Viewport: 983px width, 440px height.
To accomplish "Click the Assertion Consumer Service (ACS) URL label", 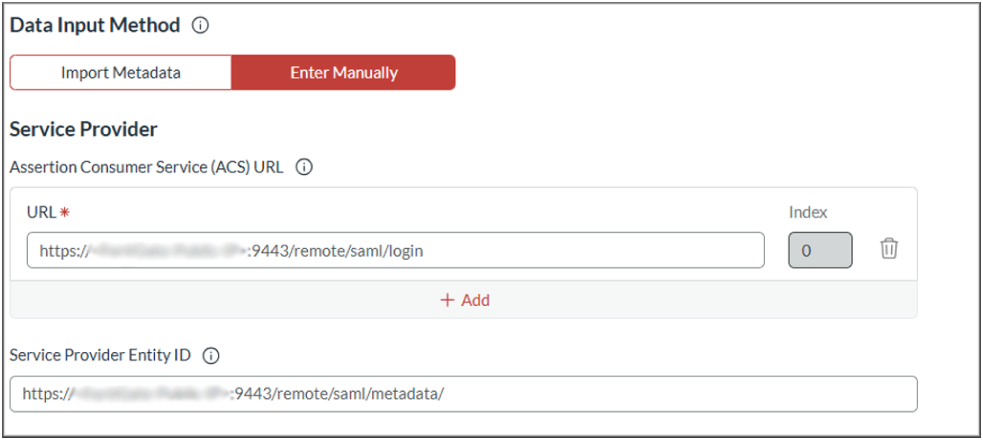I will [147, 168].
